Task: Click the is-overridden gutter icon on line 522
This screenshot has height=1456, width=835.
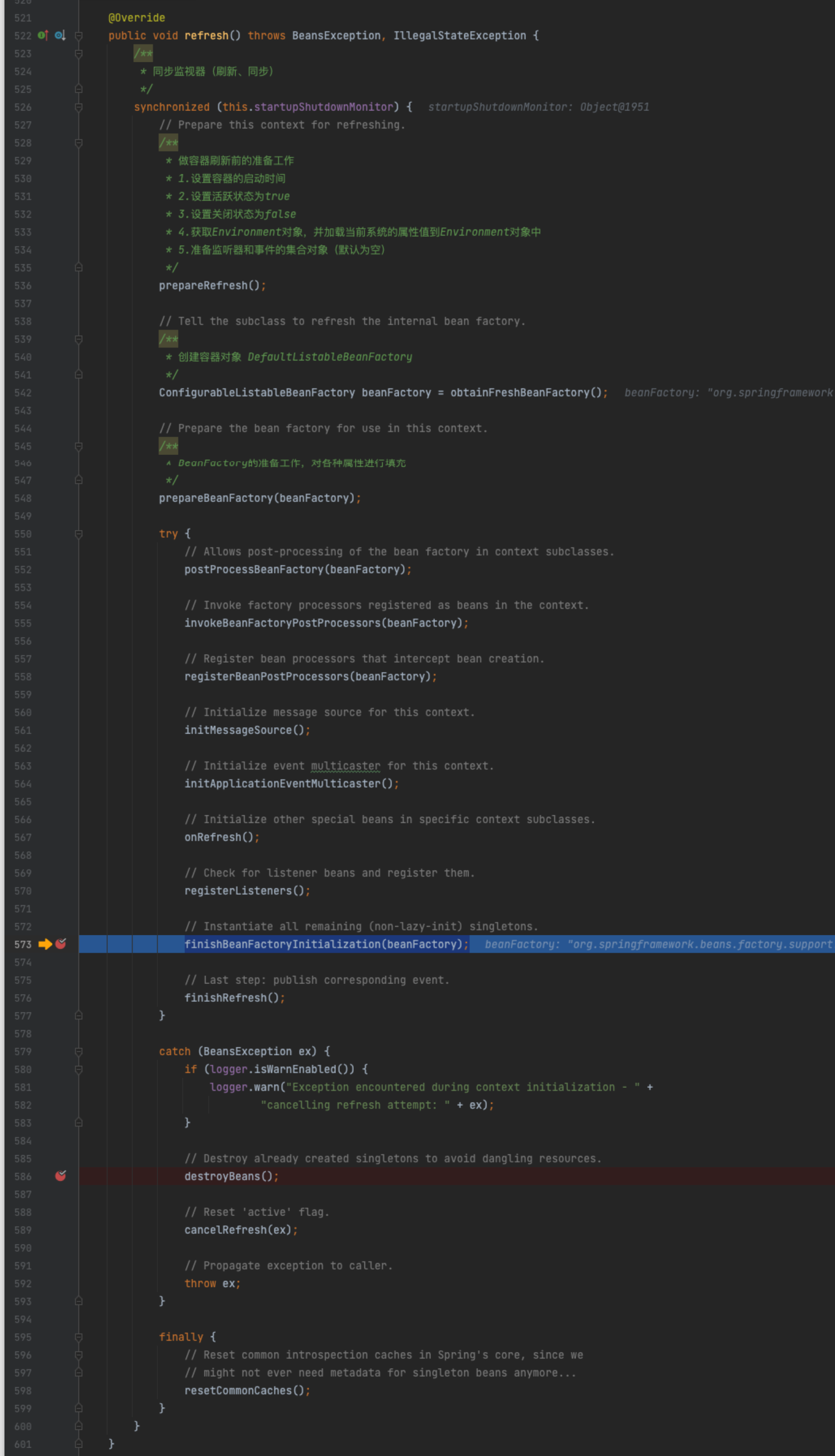Action: coord(60,35)
